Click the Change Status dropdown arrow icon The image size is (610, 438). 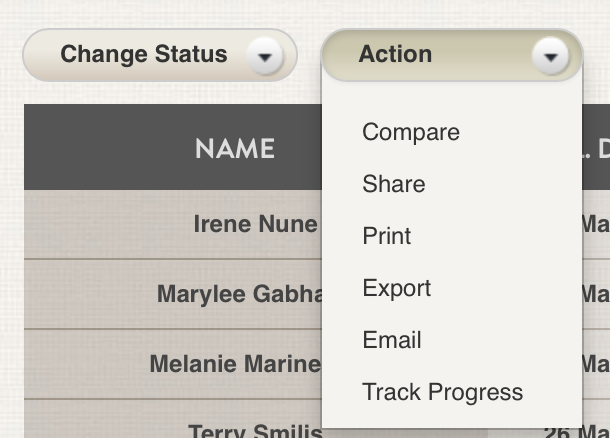click(x=264, y=56)
